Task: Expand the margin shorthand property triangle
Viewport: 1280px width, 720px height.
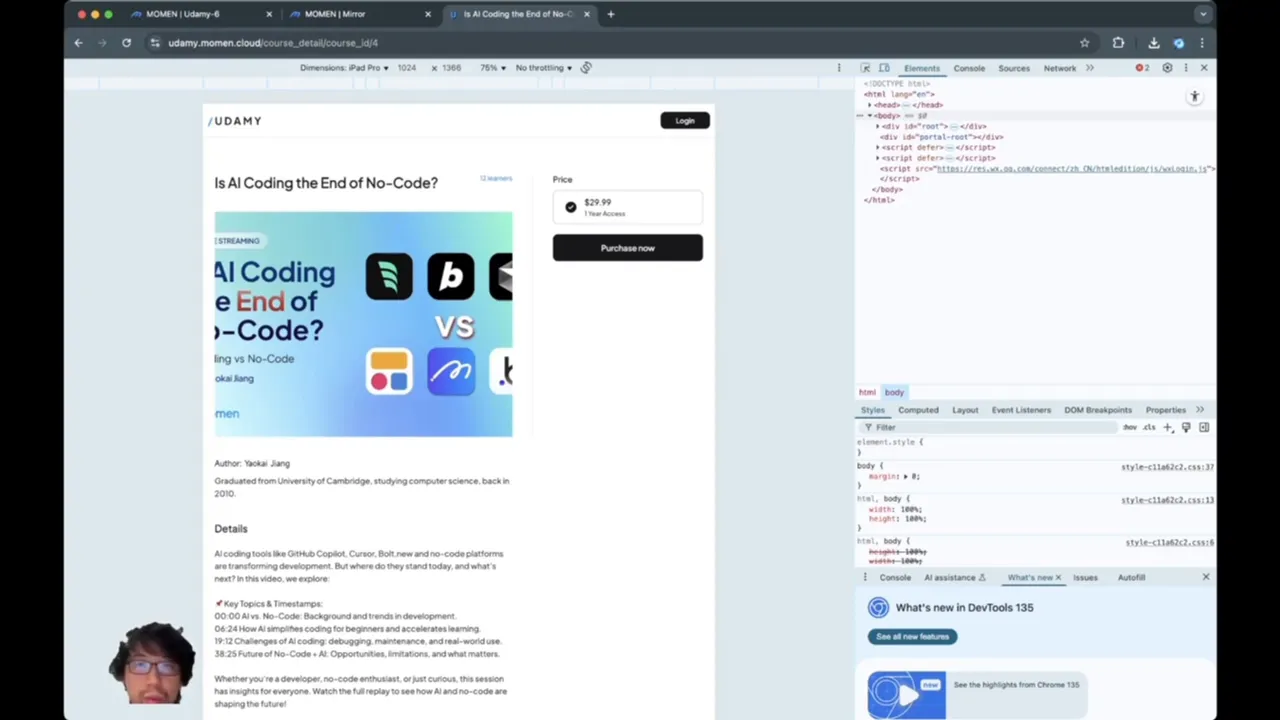Action: 905,477
